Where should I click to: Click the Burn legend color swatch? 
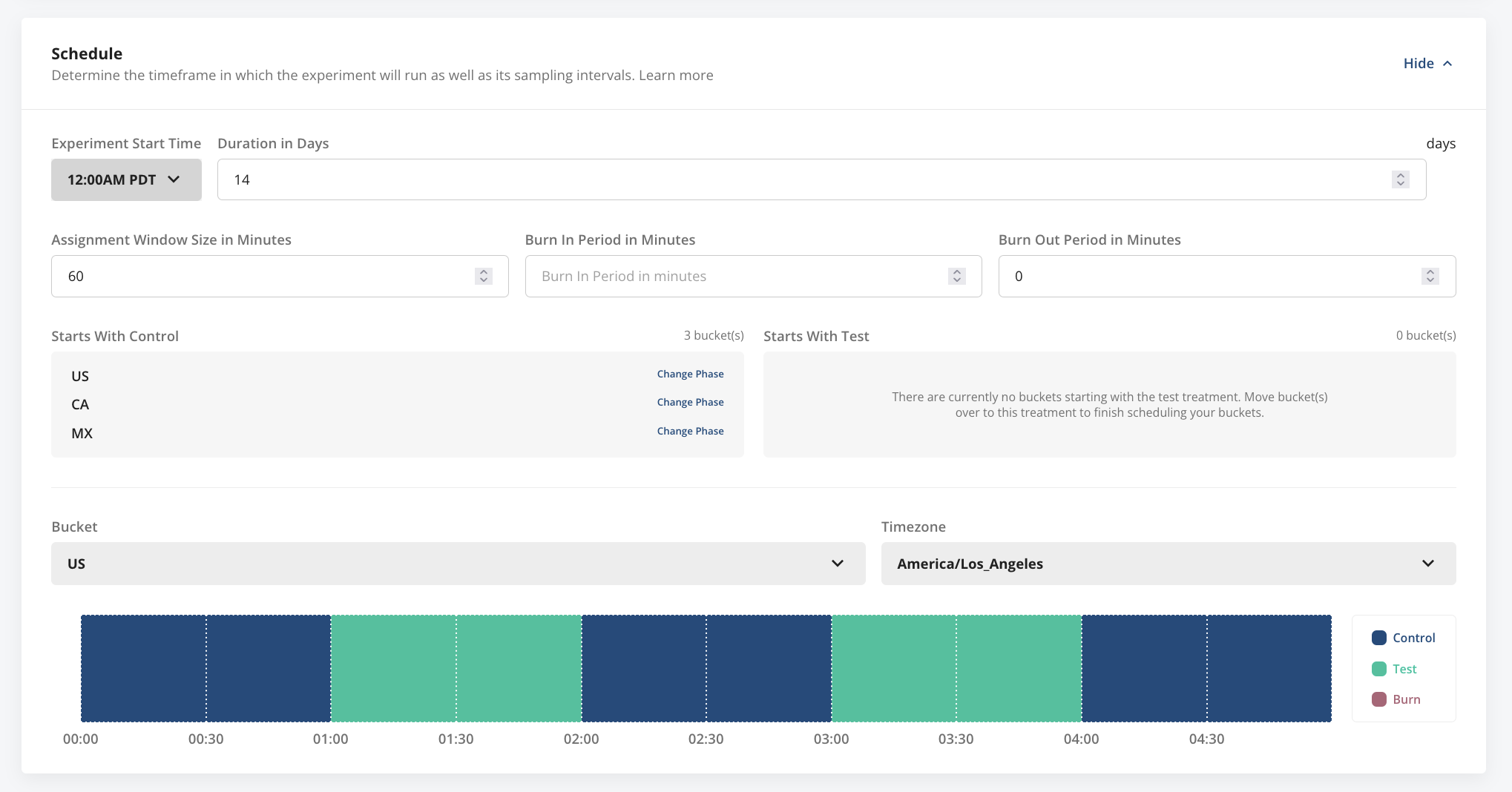1379,699
